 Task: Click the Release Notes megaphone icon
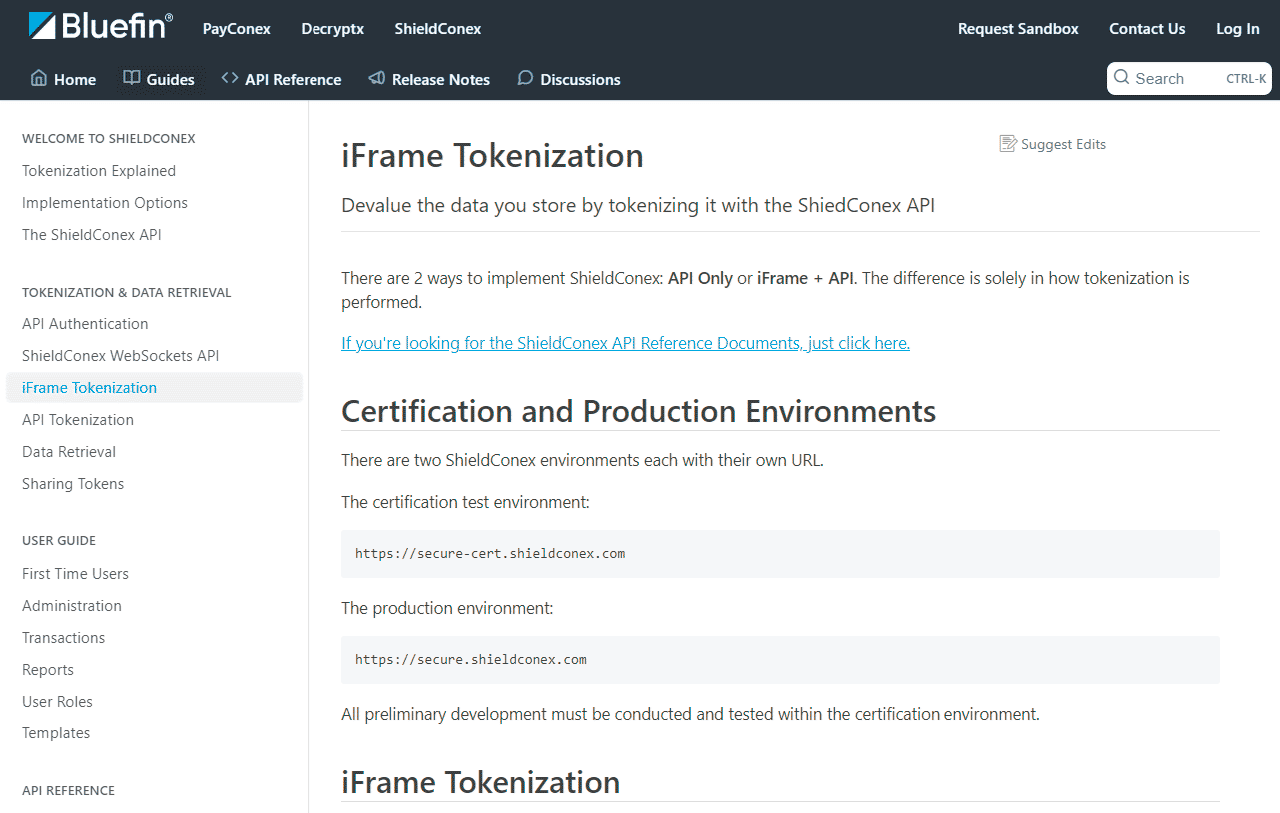[377, 78]
